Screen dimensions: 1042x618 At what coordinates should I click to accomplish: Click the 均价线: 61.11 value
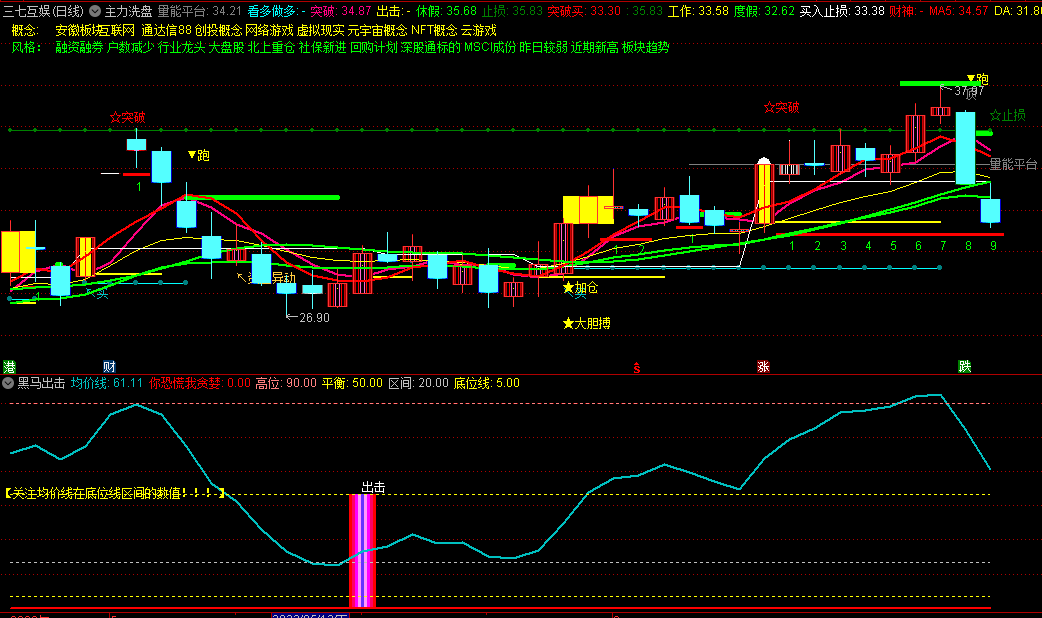[x=107, y=383]
